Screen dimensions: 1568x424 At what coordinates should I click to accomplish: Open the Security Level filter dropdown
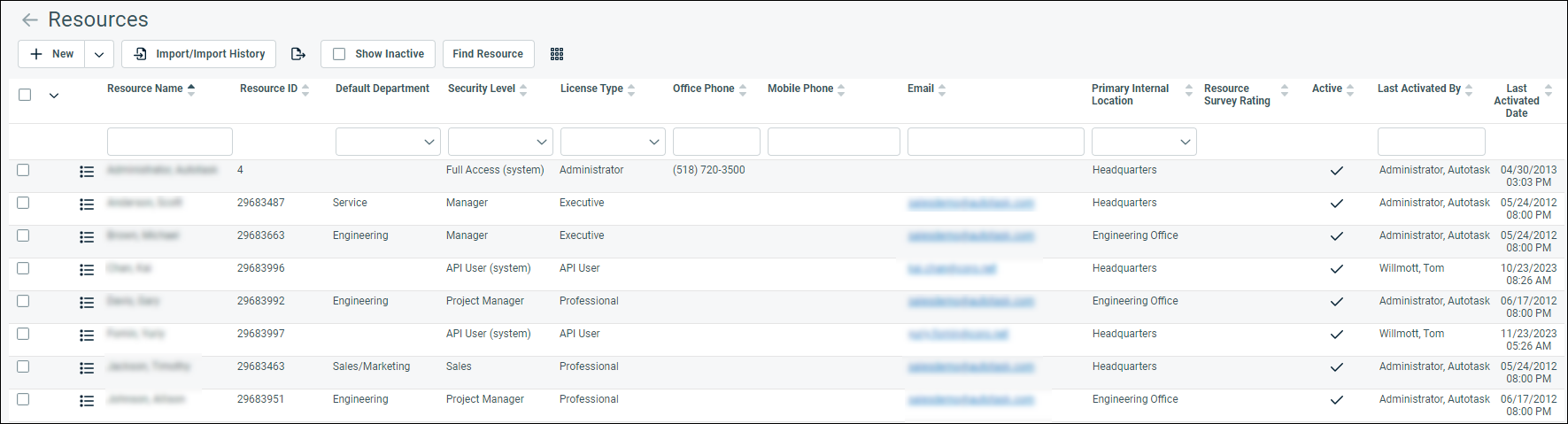500,142
